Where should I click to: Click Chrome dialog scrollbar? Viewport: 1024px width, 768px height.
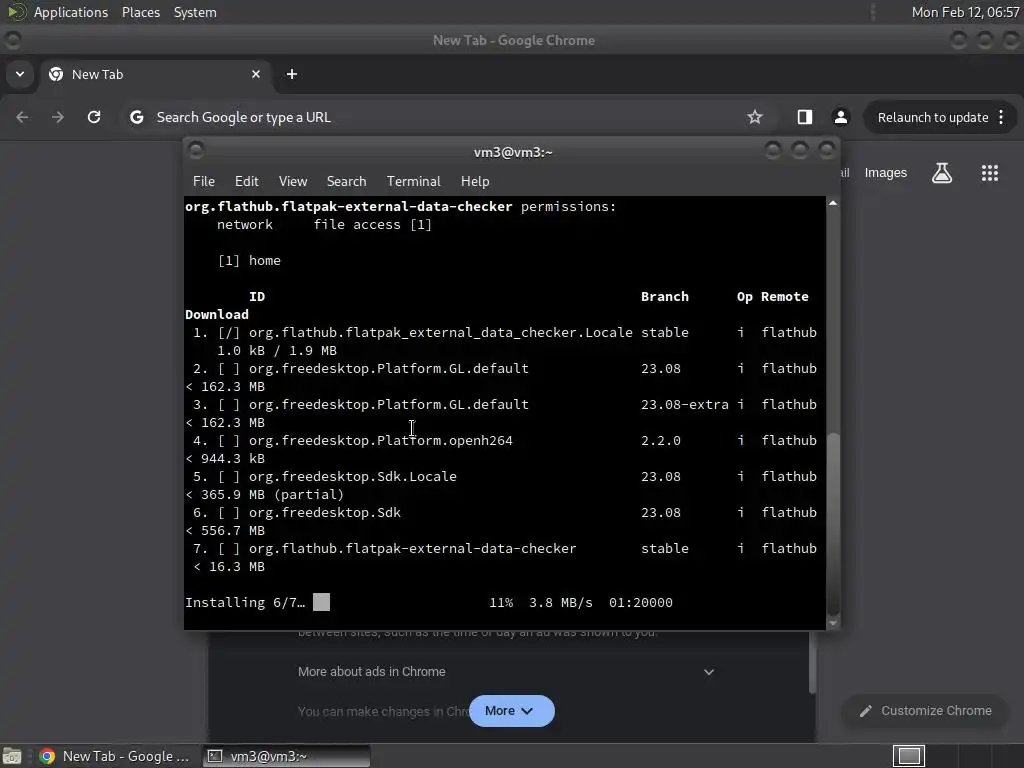click(x=812, y=661)
